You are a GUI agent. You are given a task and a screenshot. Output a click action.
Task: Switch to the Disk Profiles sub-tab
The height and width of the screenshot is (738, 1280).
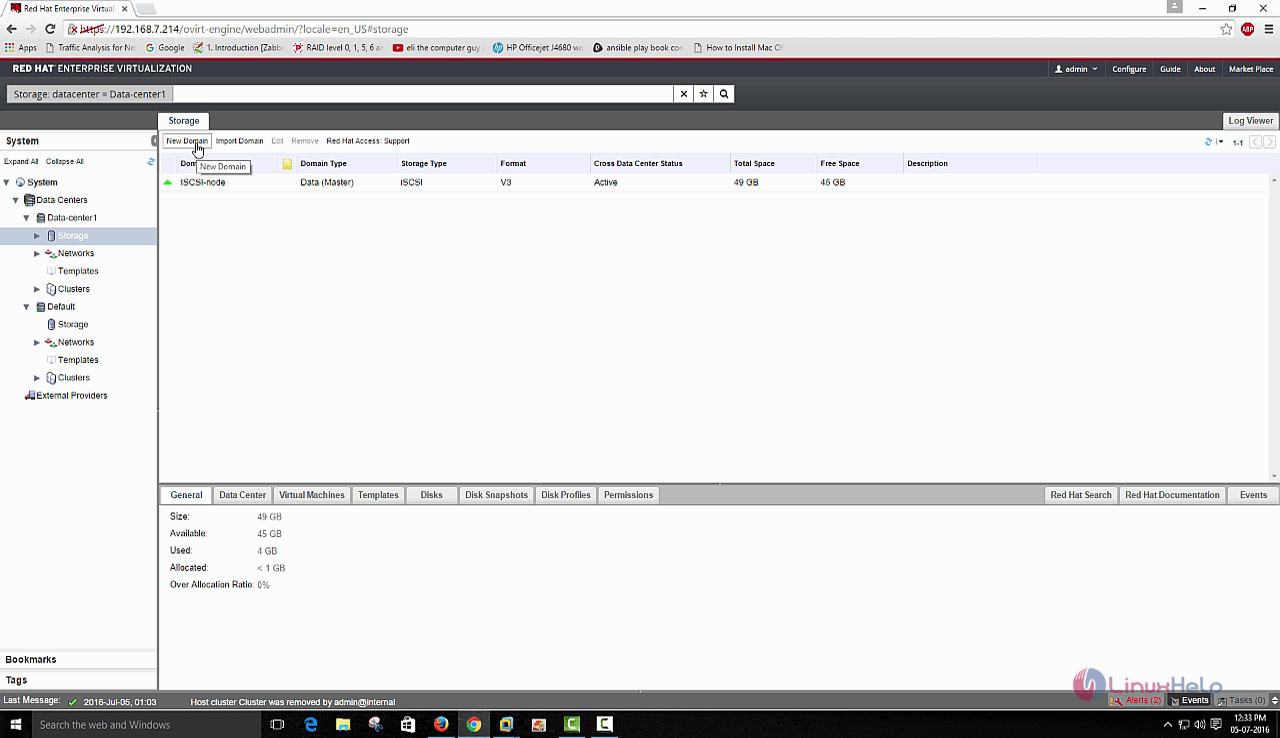[x=566, y=495]
